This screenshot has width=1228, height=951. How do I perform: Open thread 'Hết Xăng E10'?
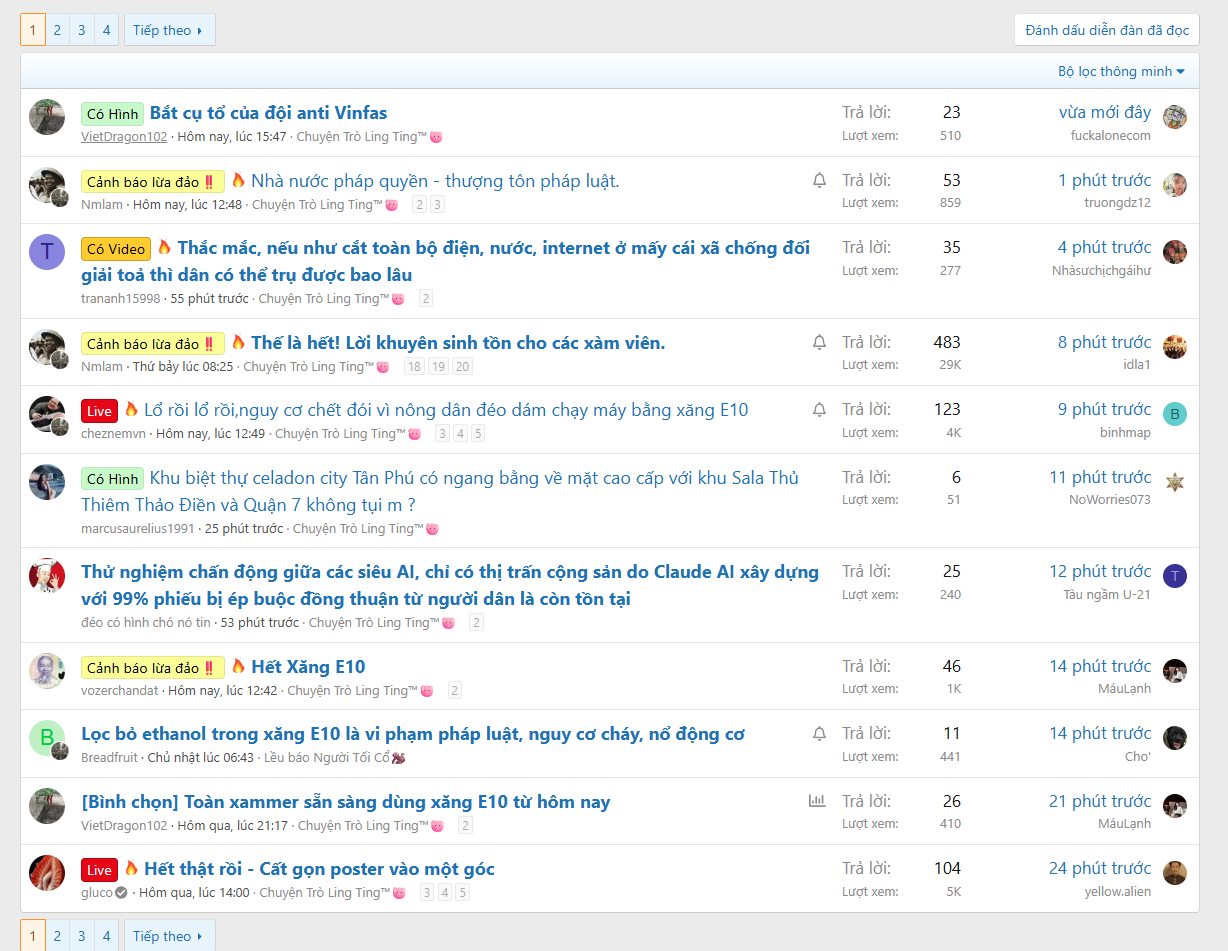pos(308,667)
